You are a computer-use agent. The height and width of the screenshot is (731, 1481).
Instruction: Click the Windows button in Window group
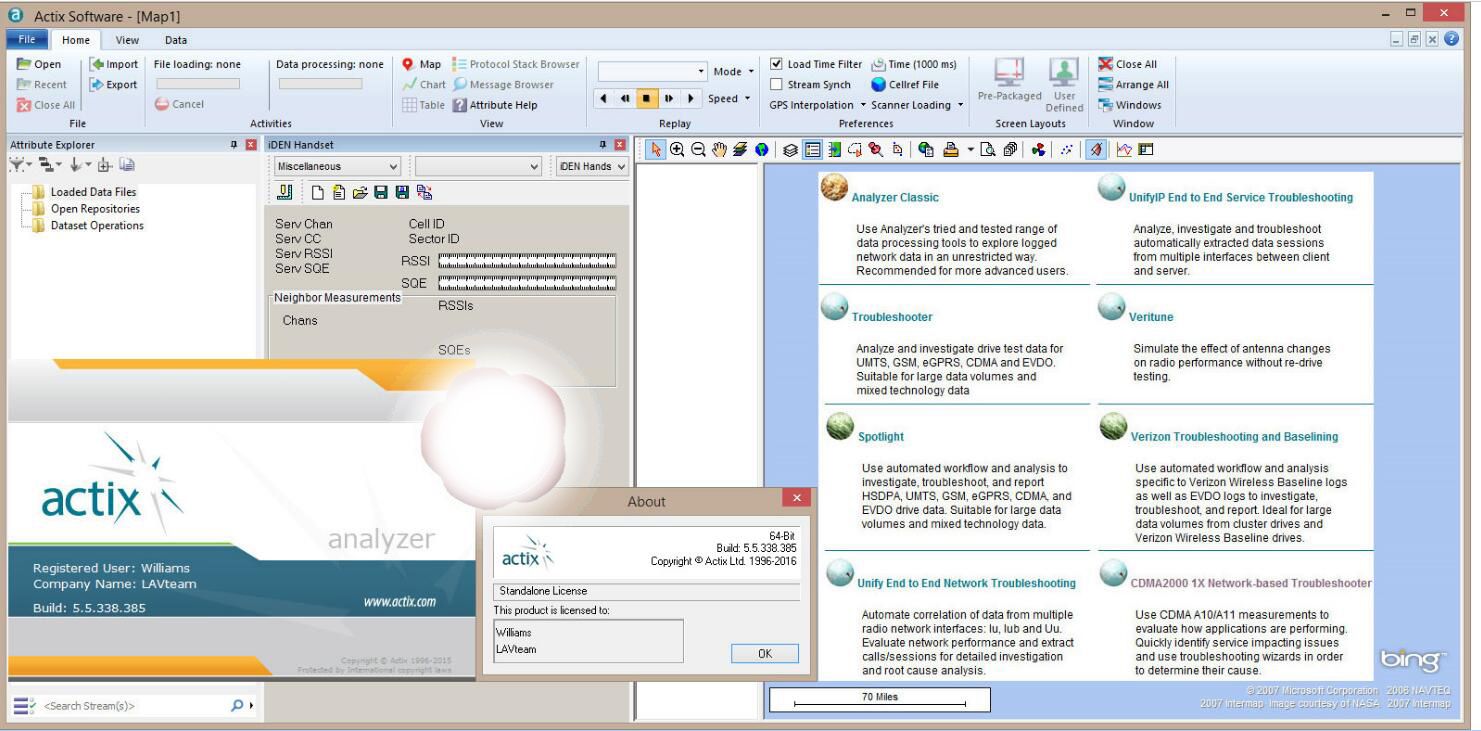pyautogui.click(x=1129, y=105)
